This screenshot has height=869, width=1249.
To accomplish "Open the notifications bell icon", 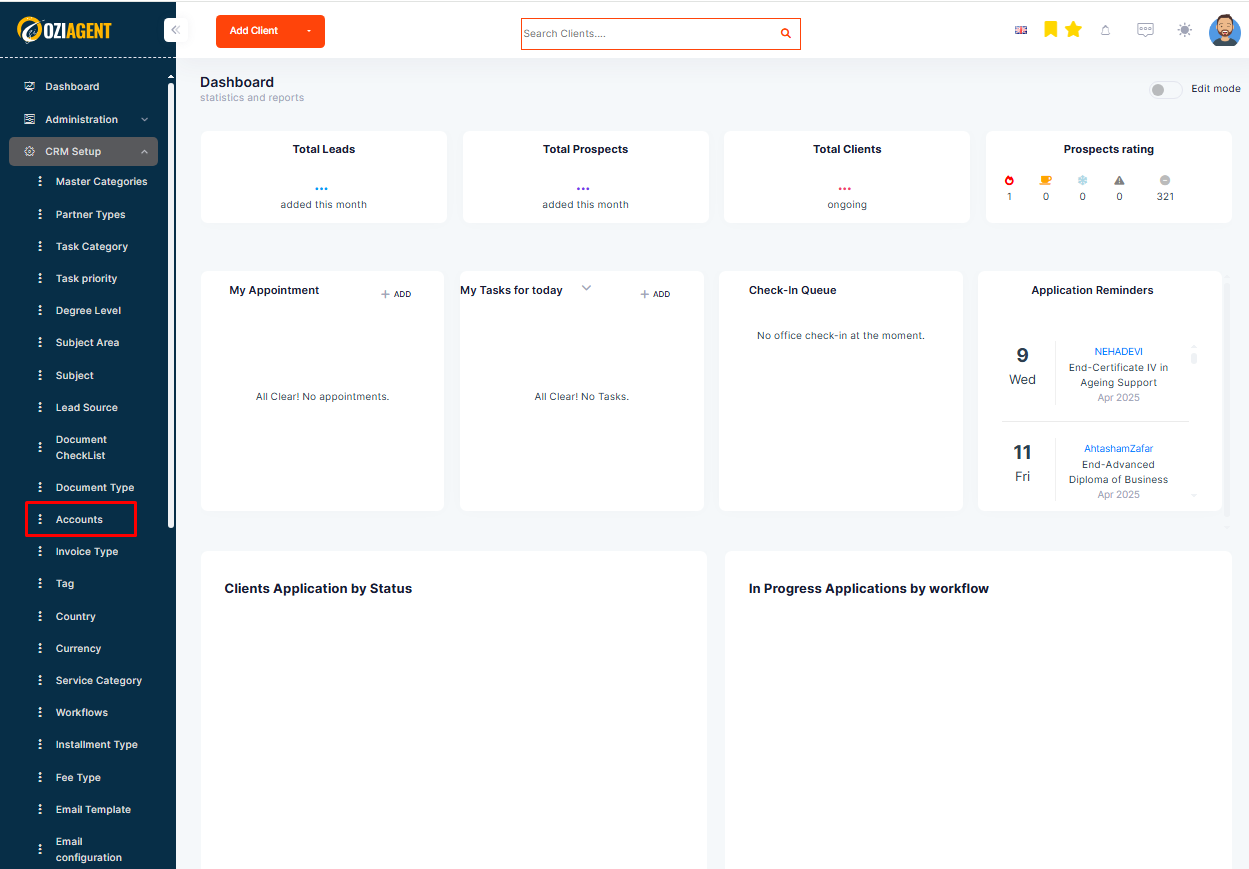I will click(1105, 30).
